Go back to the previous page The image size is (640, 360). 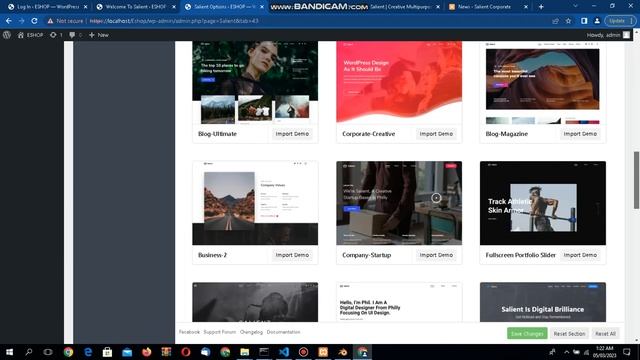click(x=9, y=21)
